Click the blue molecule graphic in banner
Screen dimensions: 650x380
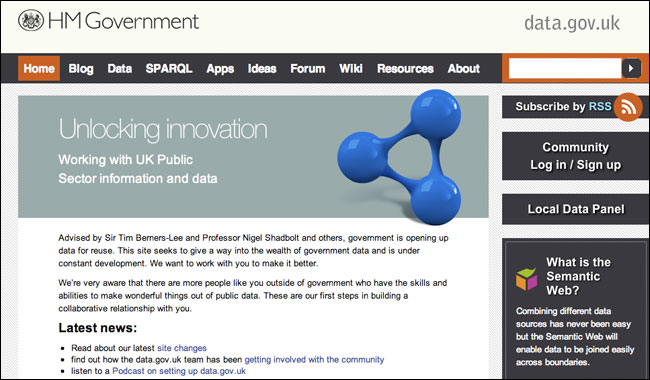coord(399,157)
